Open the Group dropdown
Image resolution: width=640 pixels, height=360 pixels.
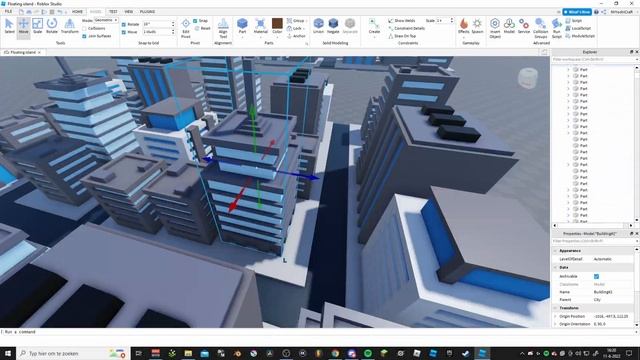[296, 20]
